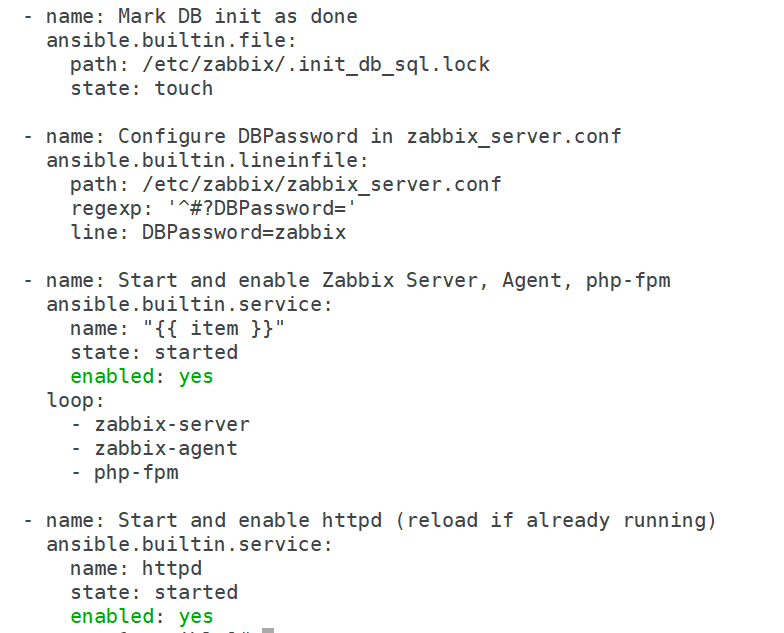Click the 'ansible.builtin.lineinfile:' module line
The image size is (784, 633).
point(207,160)
